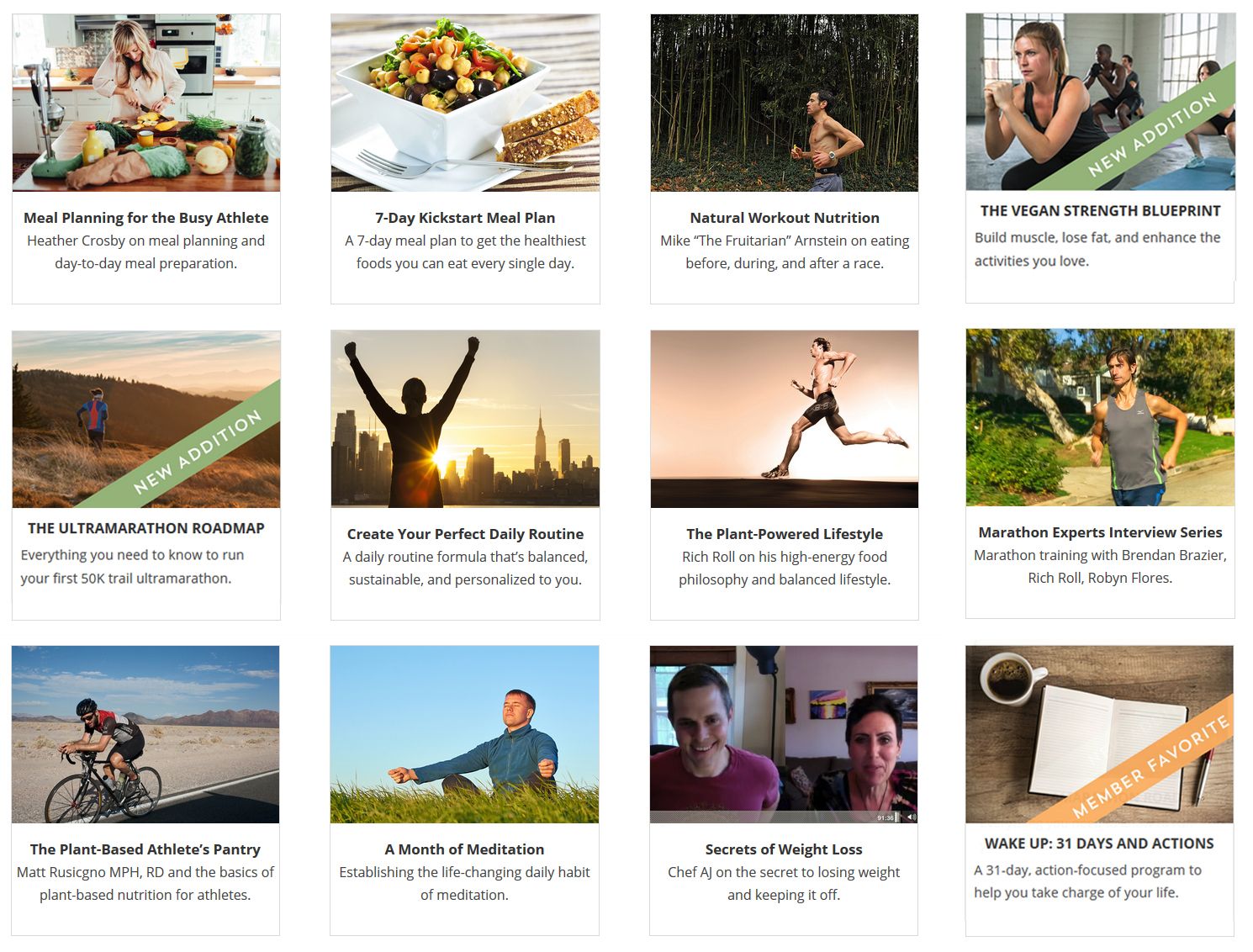Open Wake Up: 31 Days and Actions title
Image resolution: width=1253 pixels, height=952 pixels.
(1099, 844)
